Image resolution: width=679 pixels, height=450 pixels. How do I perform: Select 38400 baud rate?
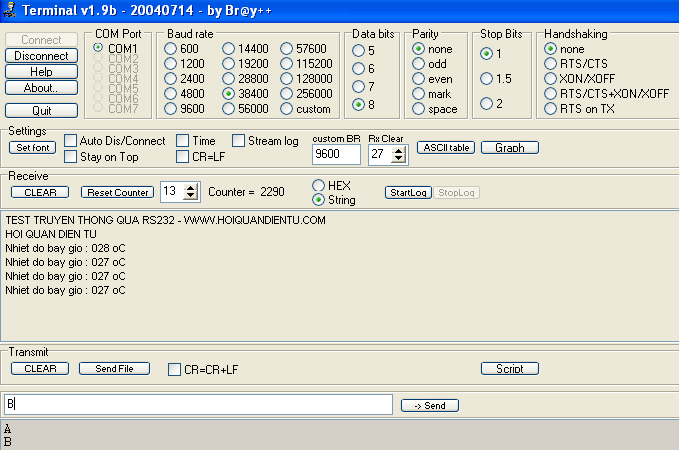tap(229, 94)
